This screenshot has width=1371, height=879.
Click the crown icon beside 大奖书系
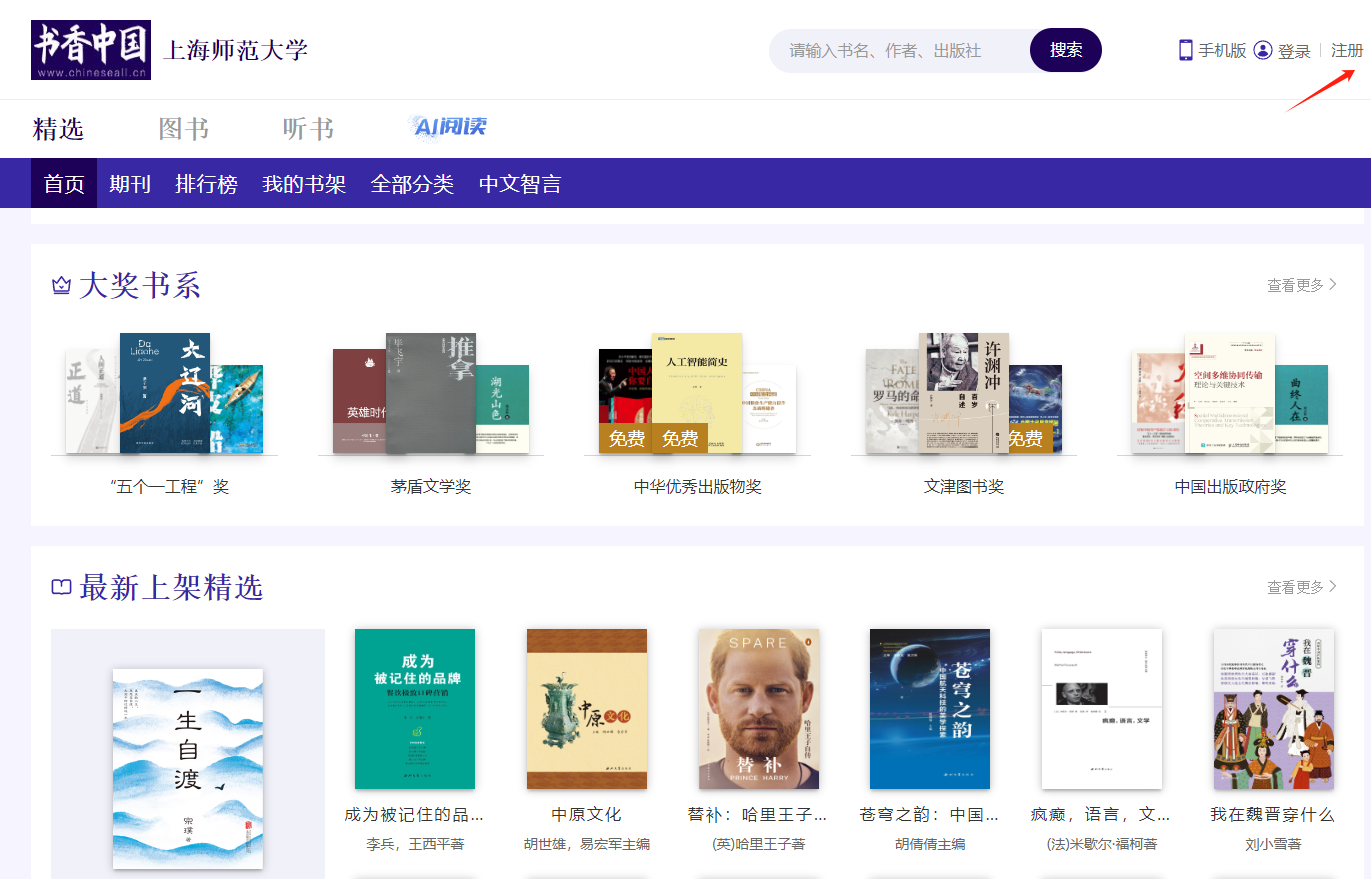pyautogui.click(x=62, y=286)
